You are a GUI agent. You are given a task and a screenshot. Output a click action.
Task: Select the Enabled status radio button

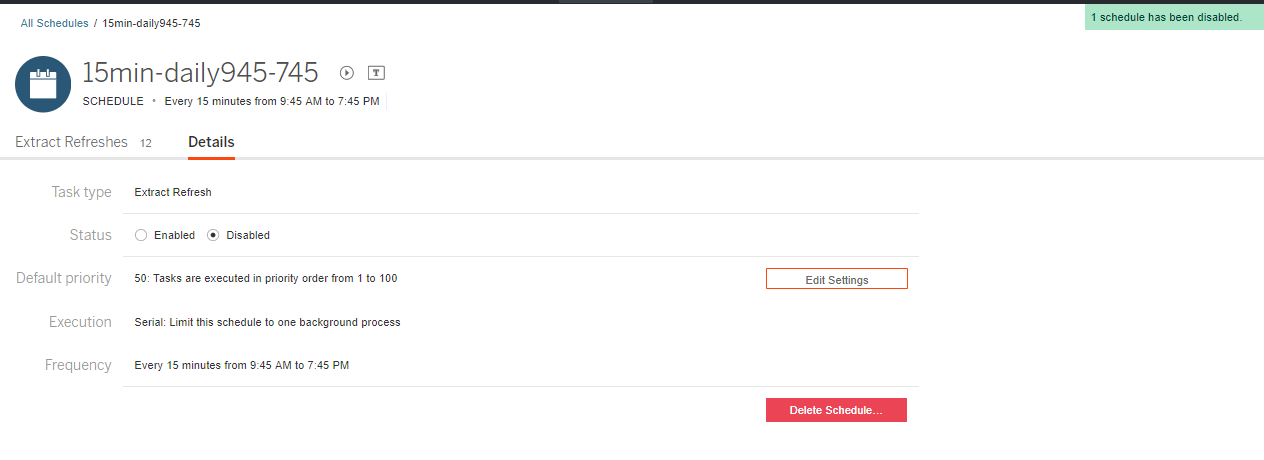pos(141,235)
